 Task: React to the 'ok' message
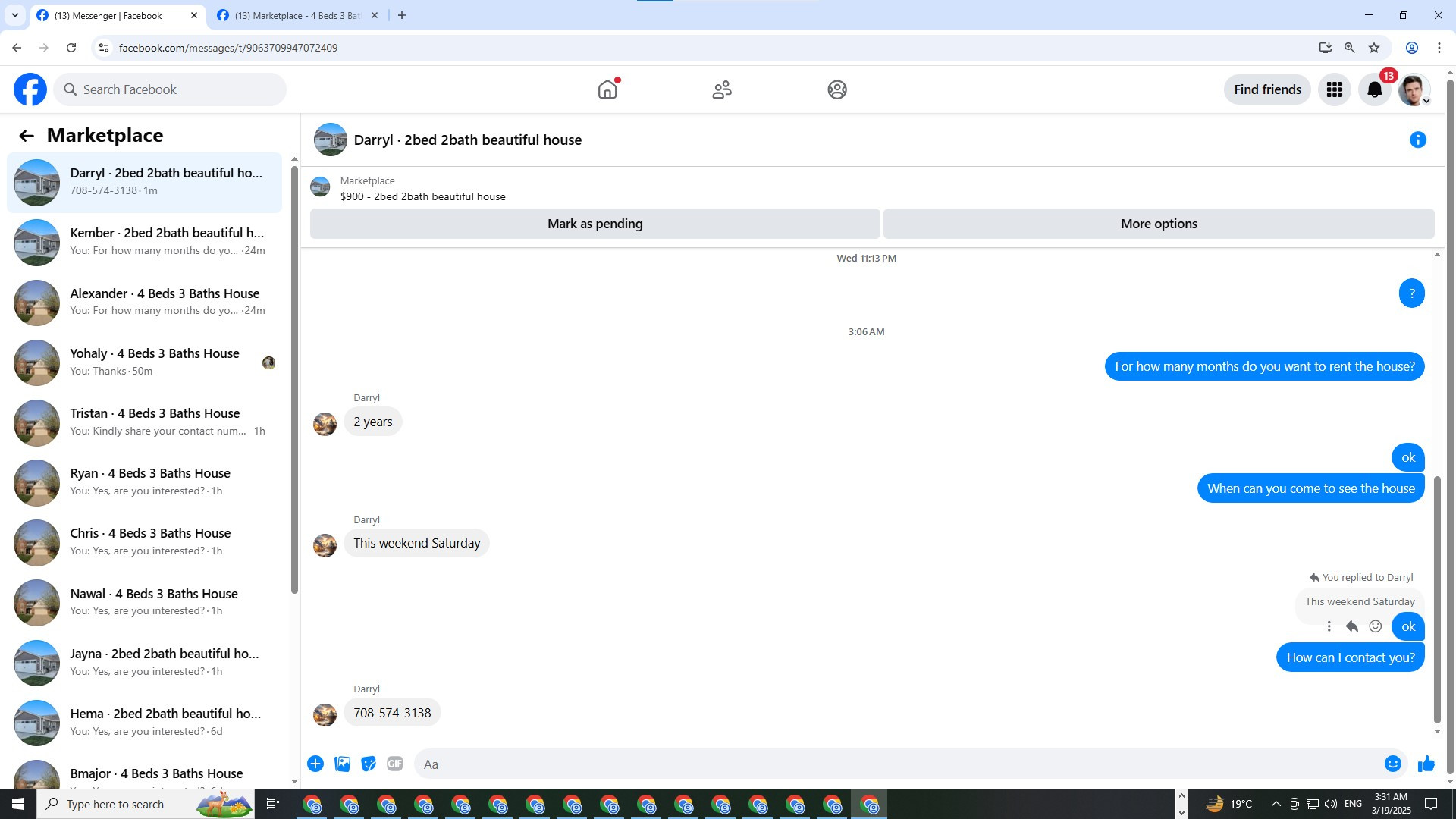[1376, 626]
